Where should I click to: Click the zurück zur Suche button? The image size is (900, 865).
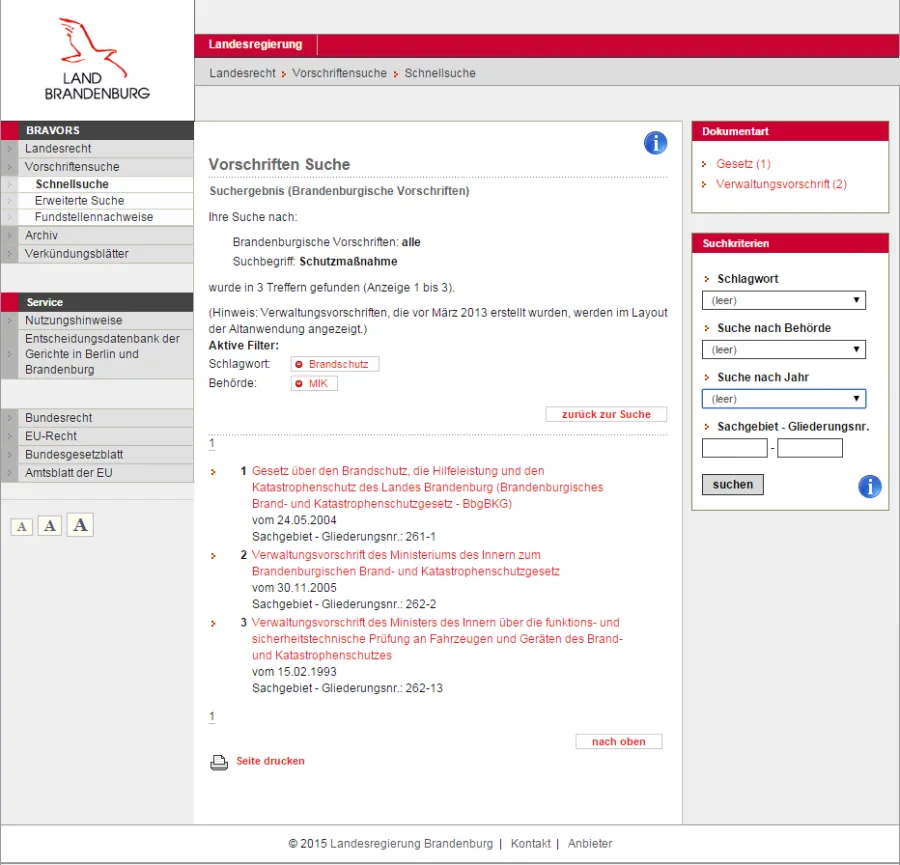point(606,414)
